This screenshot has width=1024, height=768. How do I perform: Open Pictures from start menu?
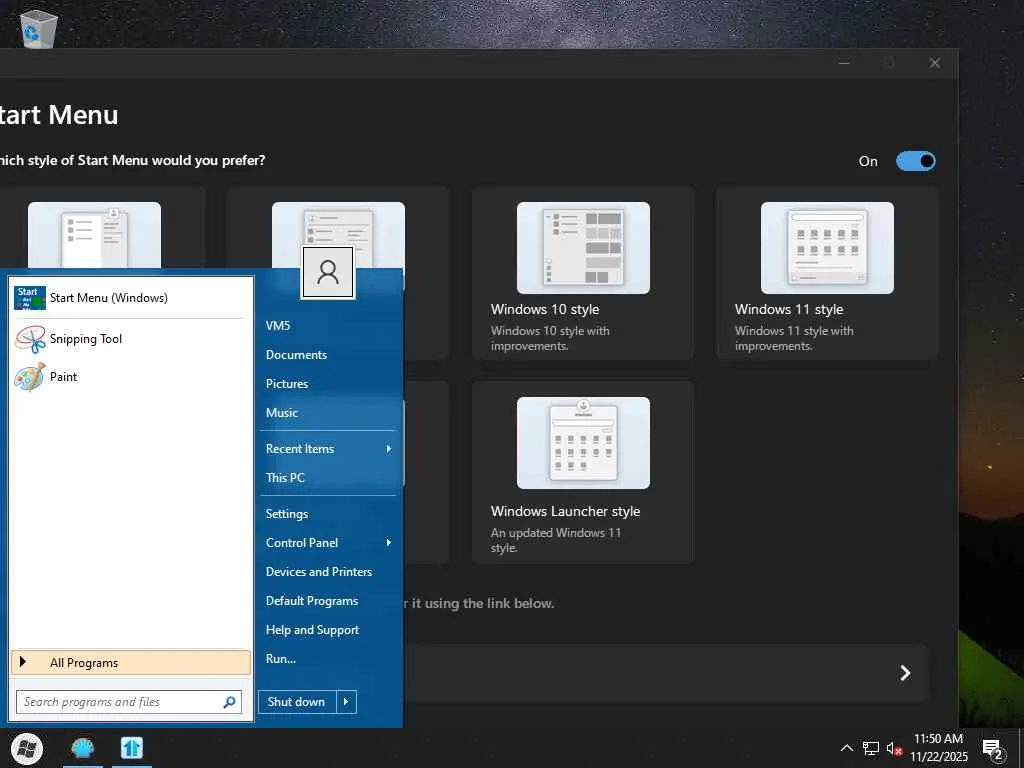(x=287, y=384)
